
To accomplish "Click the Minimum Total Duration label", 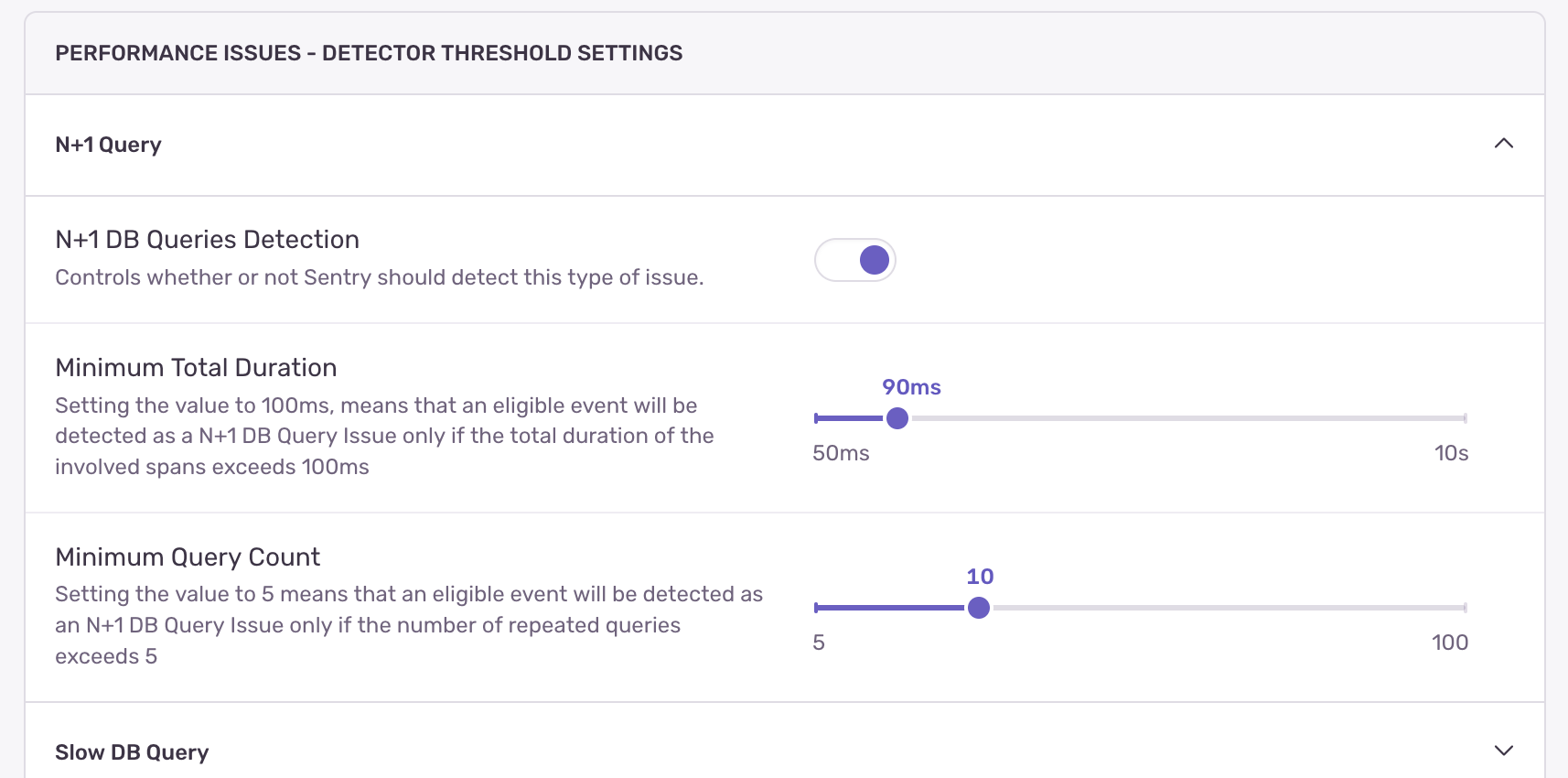I will [196, 367].
